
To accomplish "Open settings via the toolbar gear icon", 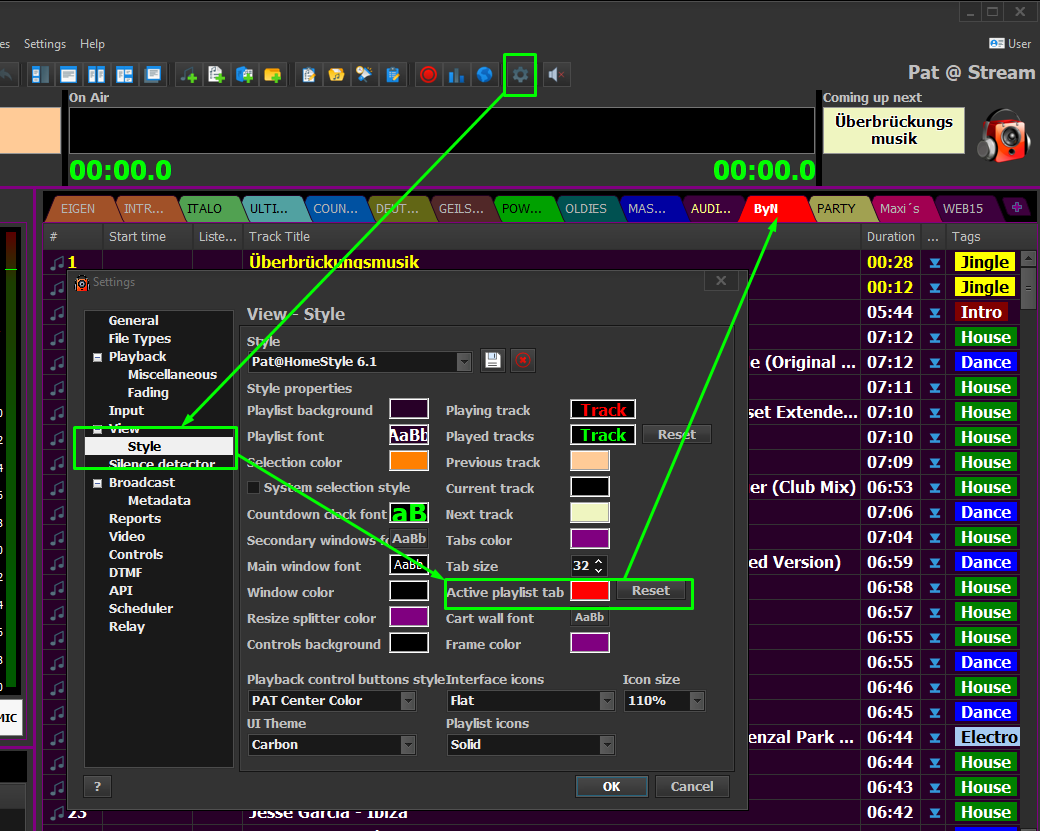I will tap(520, 75).
